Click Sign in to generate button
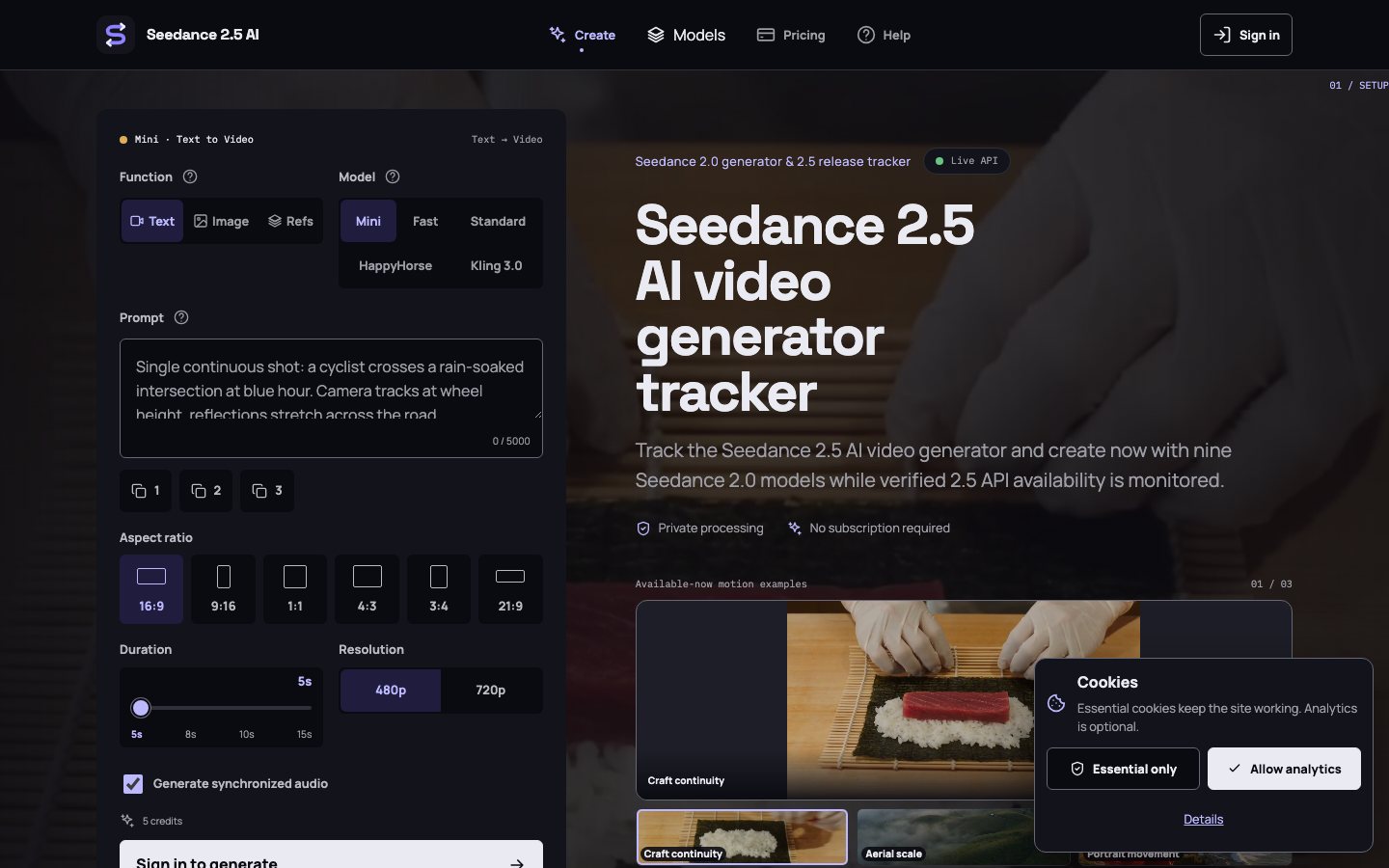Image resolution: width=1389 pixels, height=868 pixels. coord(331,854)
